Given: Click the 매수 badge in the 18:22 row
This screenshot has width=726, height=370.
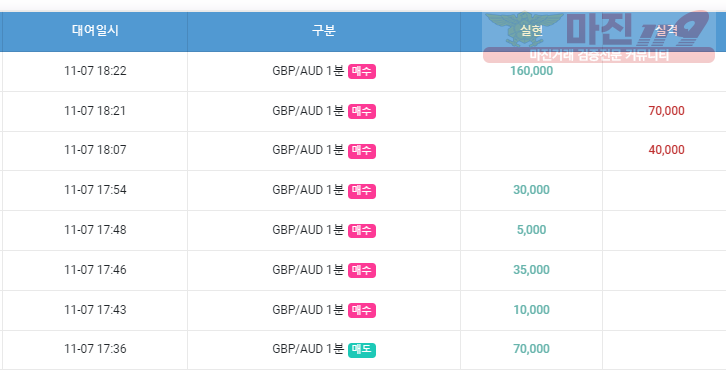Looking at the screenshot, I should [x=362, y=71].
